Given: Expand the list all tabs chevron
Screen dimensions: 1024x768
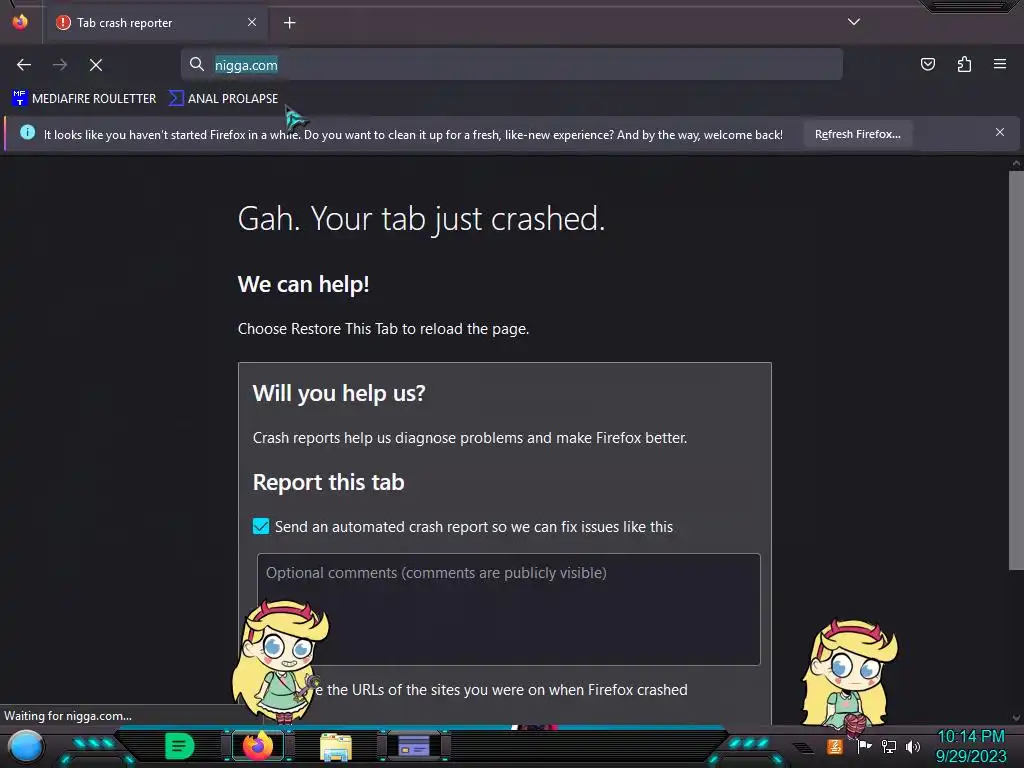Looking at the screenshot, I should (x=854, y=22).
